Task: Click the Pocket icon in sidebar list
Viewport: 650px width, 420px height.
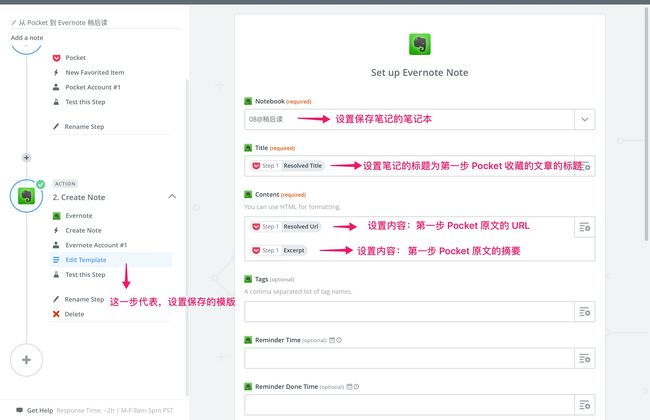Action: pyautogui.click(x=56, y=58)
